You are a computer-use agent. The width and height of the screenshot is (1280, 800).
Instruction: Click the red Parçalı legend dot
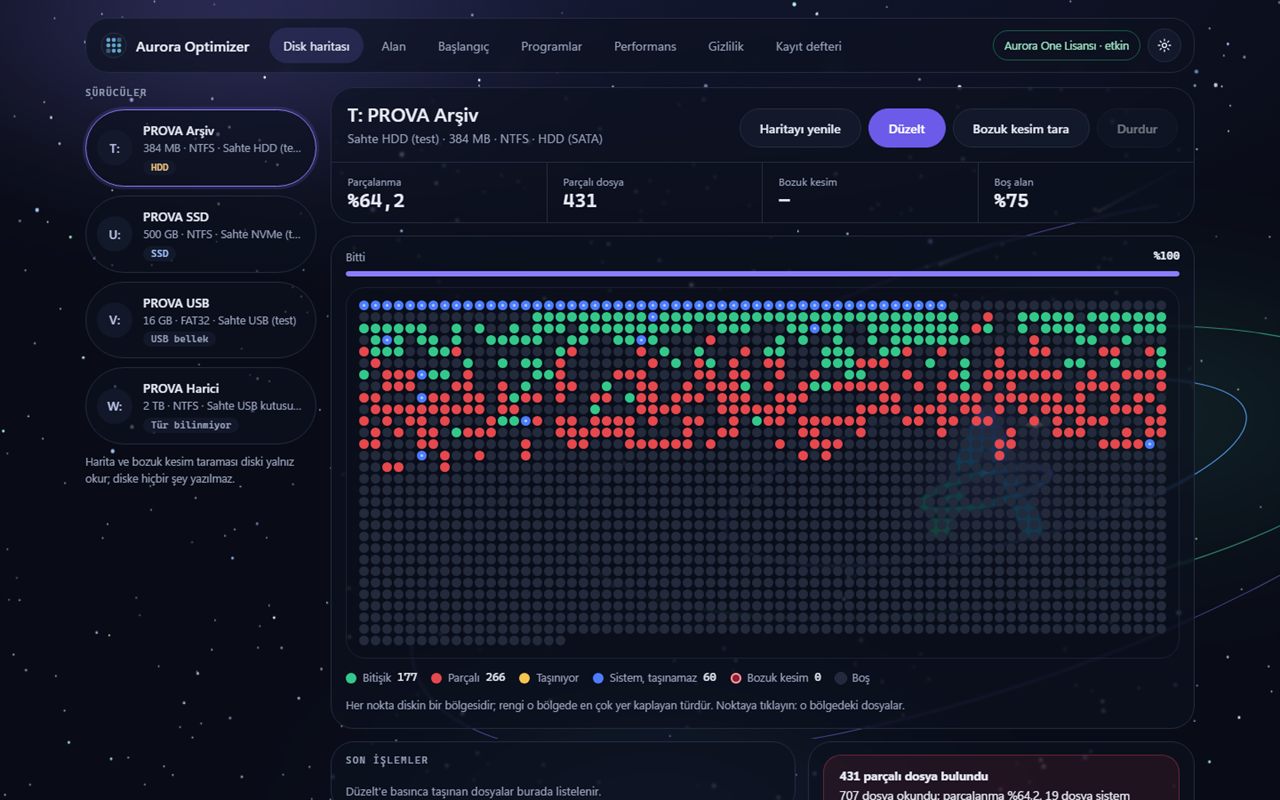[x=436, y=678]
